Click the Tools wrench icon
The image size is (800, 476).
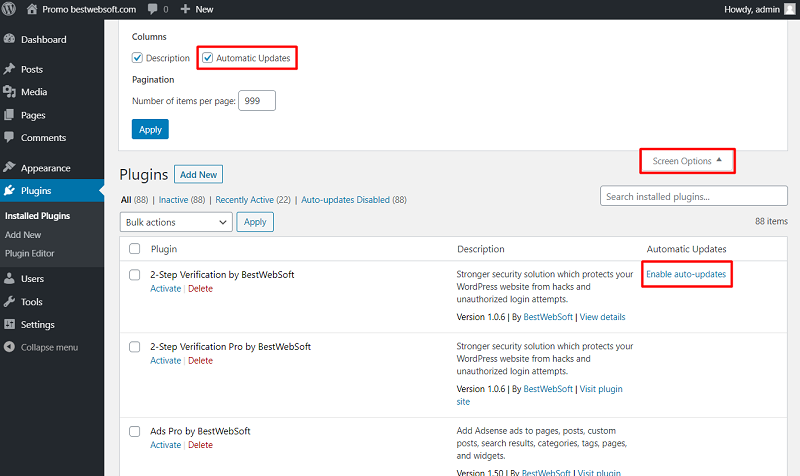[9, 302]
